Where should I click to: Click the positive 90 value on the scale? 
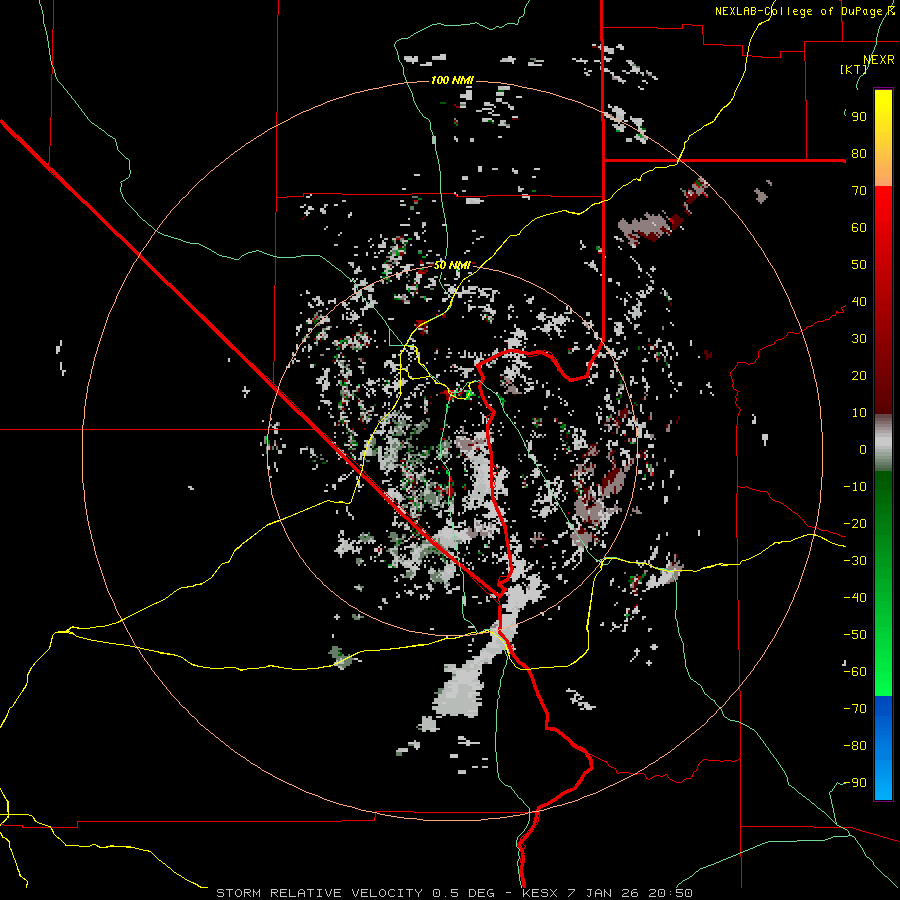(859, 117)
